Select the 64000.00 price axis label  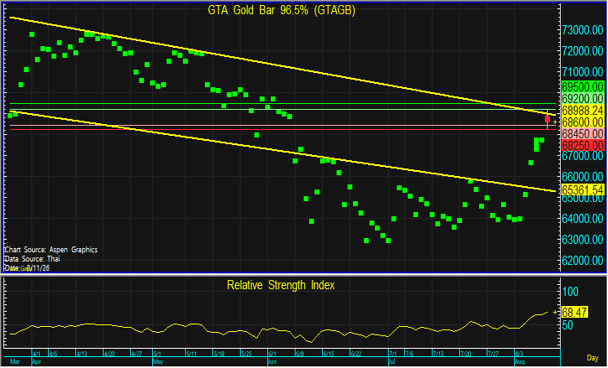(583, 219)
